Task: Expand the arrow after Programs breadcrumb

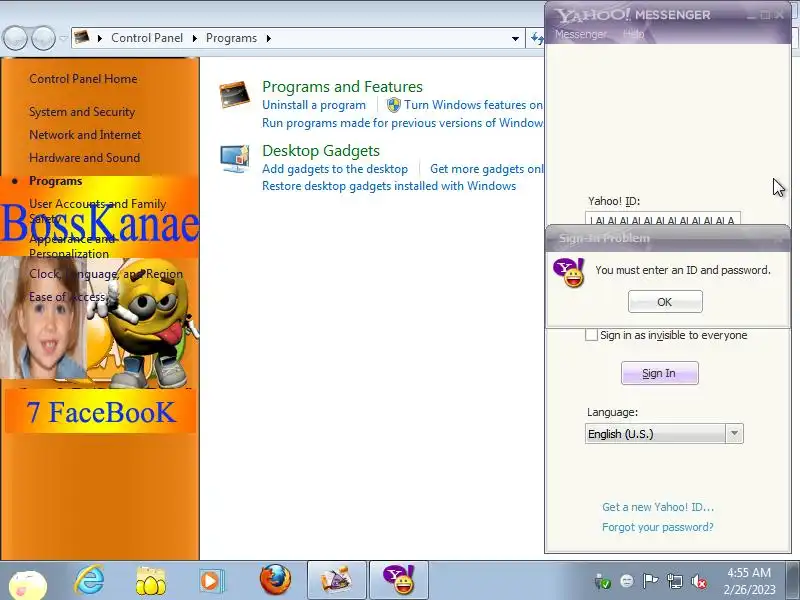Action: click(268, 38)
